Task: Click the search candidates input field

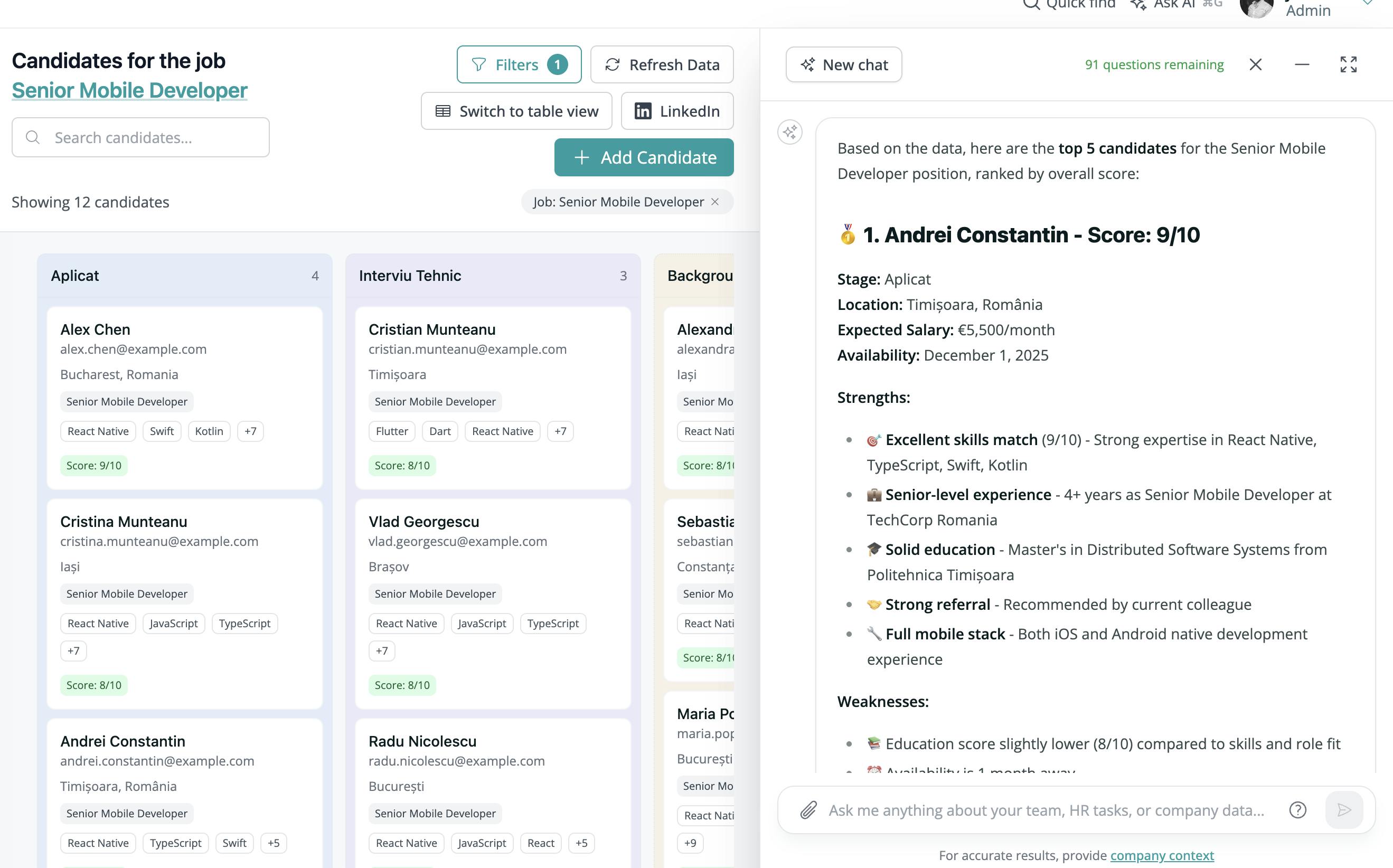Action: click(x=140, y=137)
